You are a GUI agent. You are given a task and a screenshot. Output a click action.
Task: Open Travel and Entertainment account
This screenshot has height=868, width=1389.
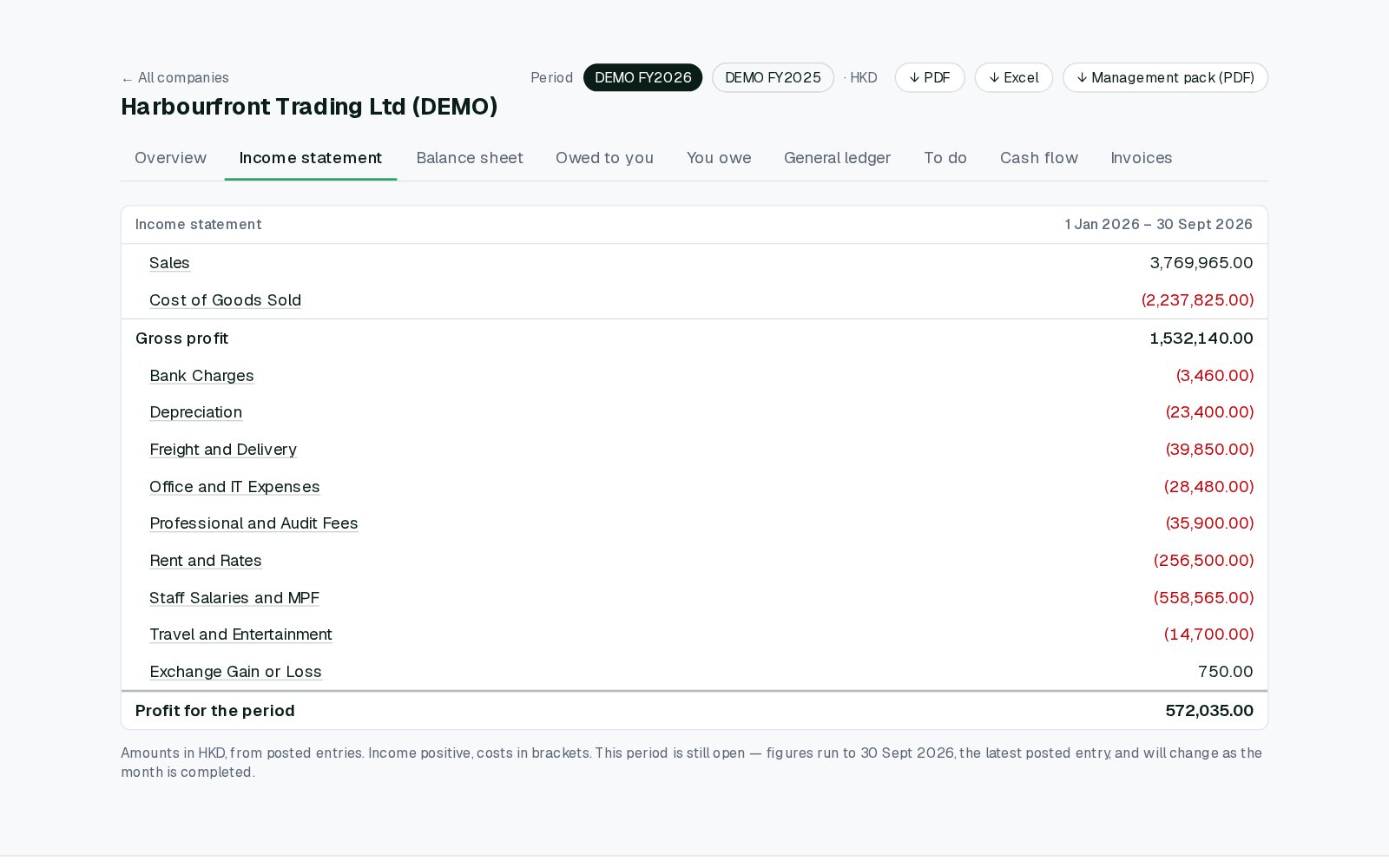click(240, 635)
